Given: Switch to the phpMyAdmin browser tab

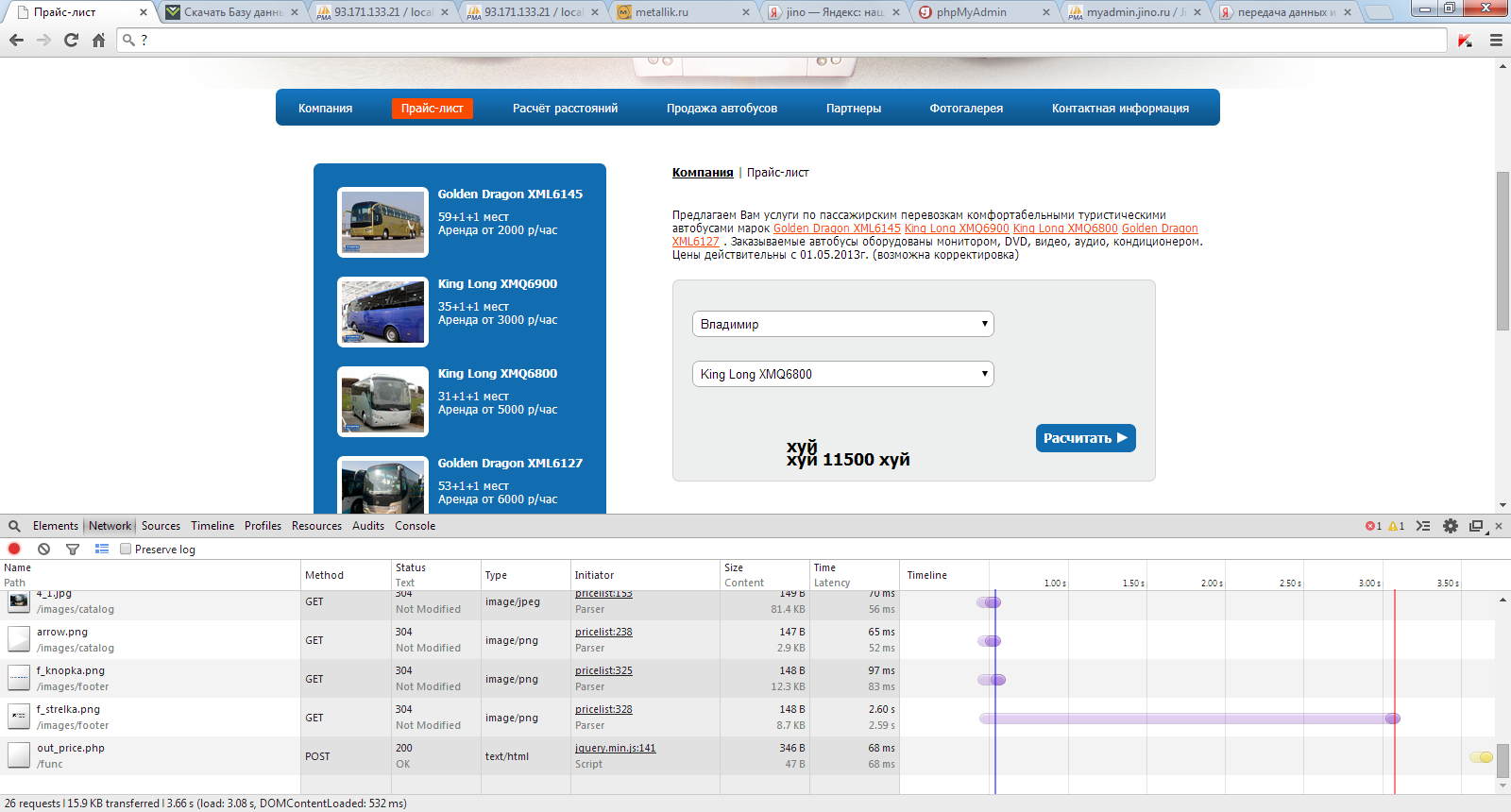Looking at the screenshot, I should [x=980, y=12].
